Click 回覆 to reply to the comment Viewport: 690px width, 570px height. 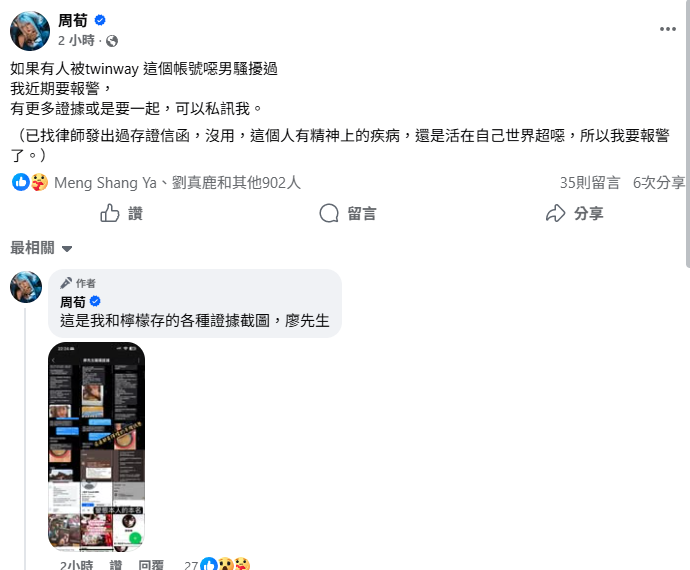(x=151, y=565)
